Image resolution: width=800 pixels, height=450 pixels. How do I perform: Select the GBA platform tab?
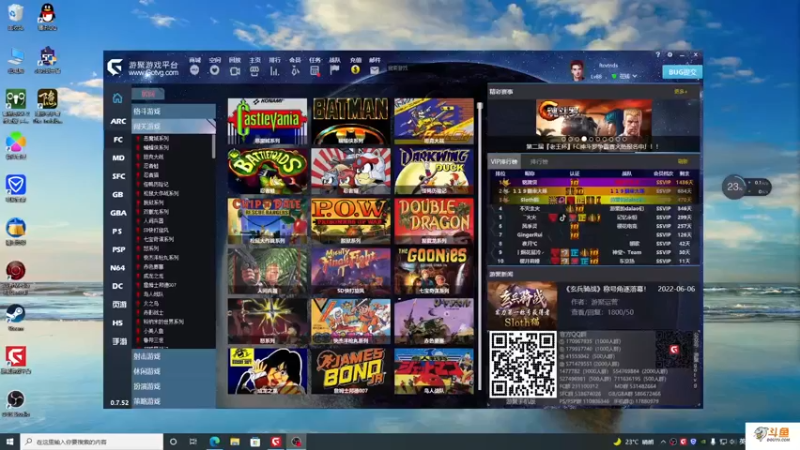click(118, 213)
